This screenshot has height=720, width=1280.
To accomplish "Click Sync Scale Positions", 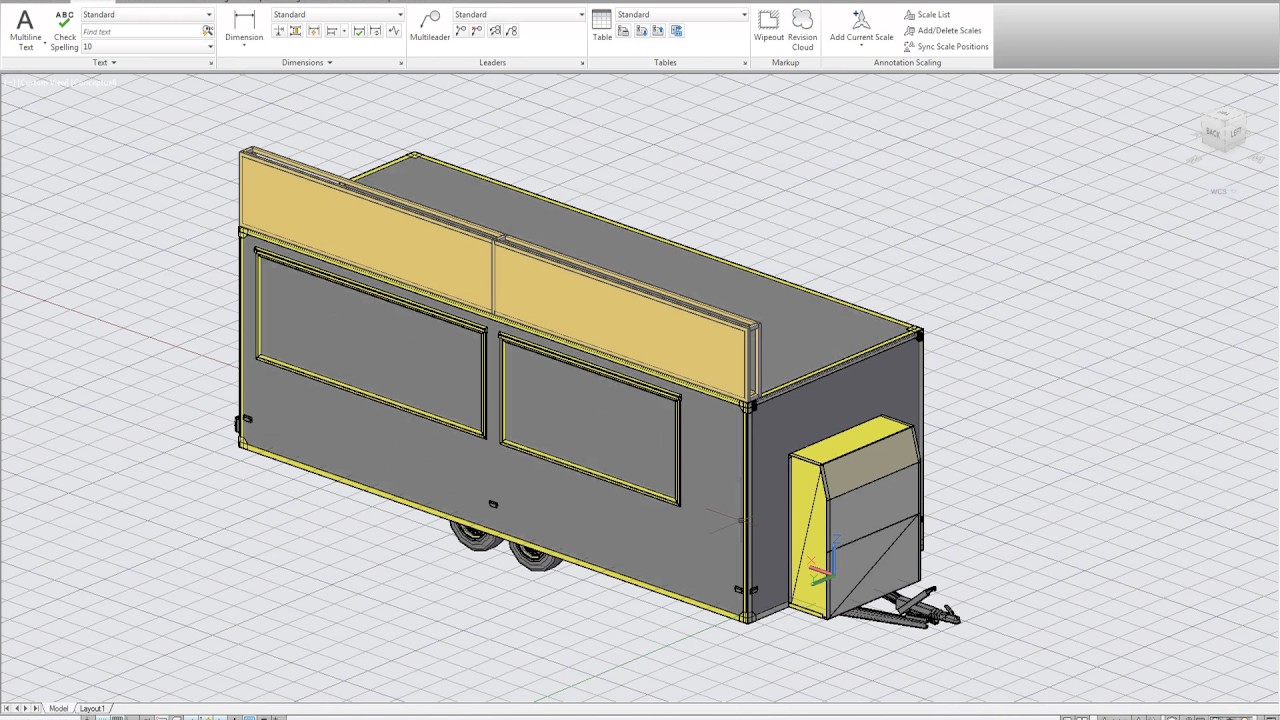I will 946,47.
